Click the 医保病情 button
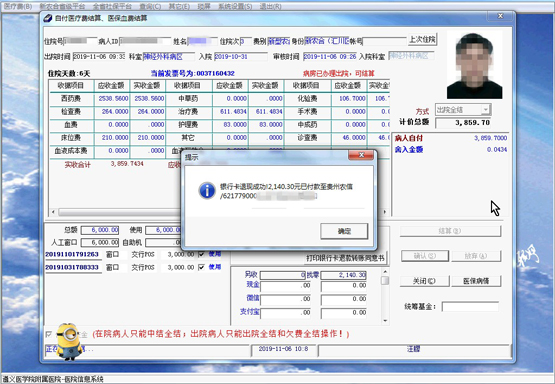The image size is (555, 384). (476, 281)
